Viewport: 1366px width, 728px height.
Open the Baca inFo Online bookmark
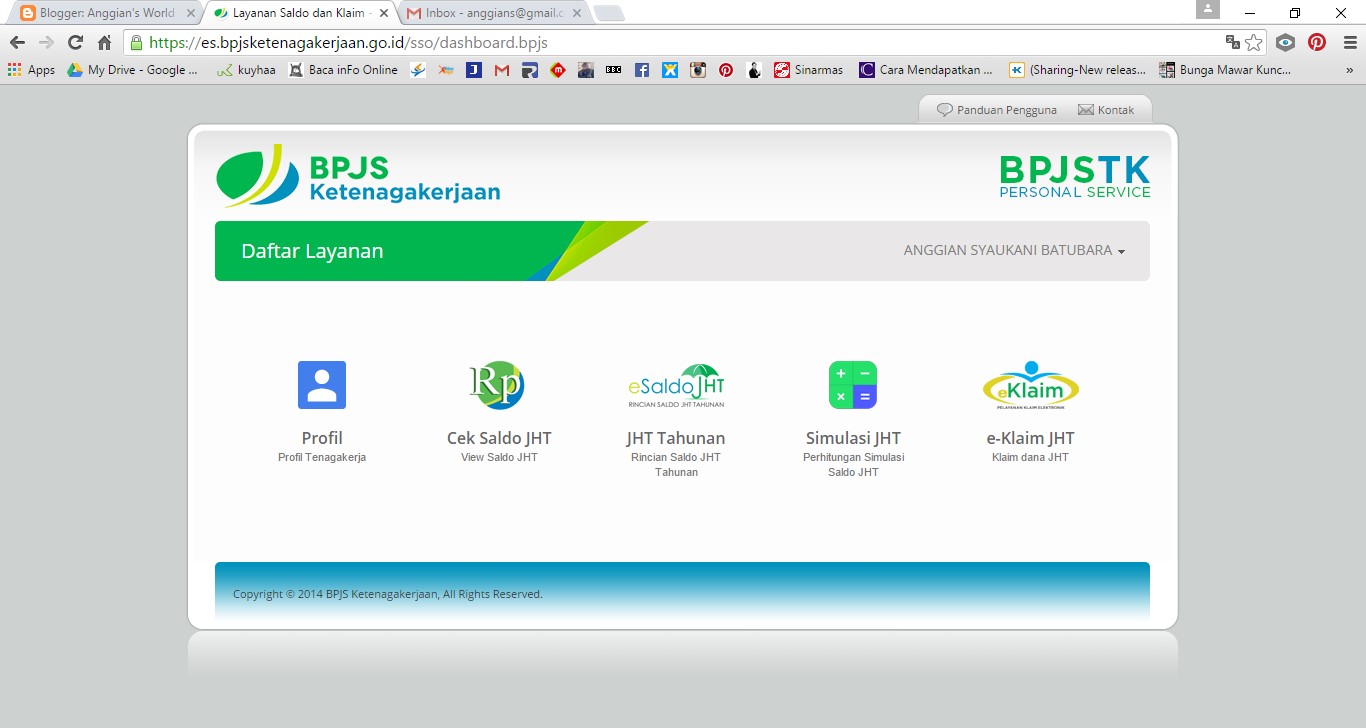point(343,70)
